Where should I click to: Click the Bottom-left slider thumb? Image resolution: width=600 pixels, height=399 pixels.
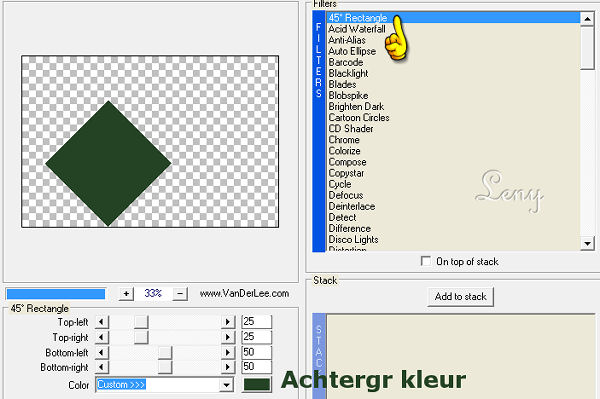pyautogui.click(x=165, y=352)
